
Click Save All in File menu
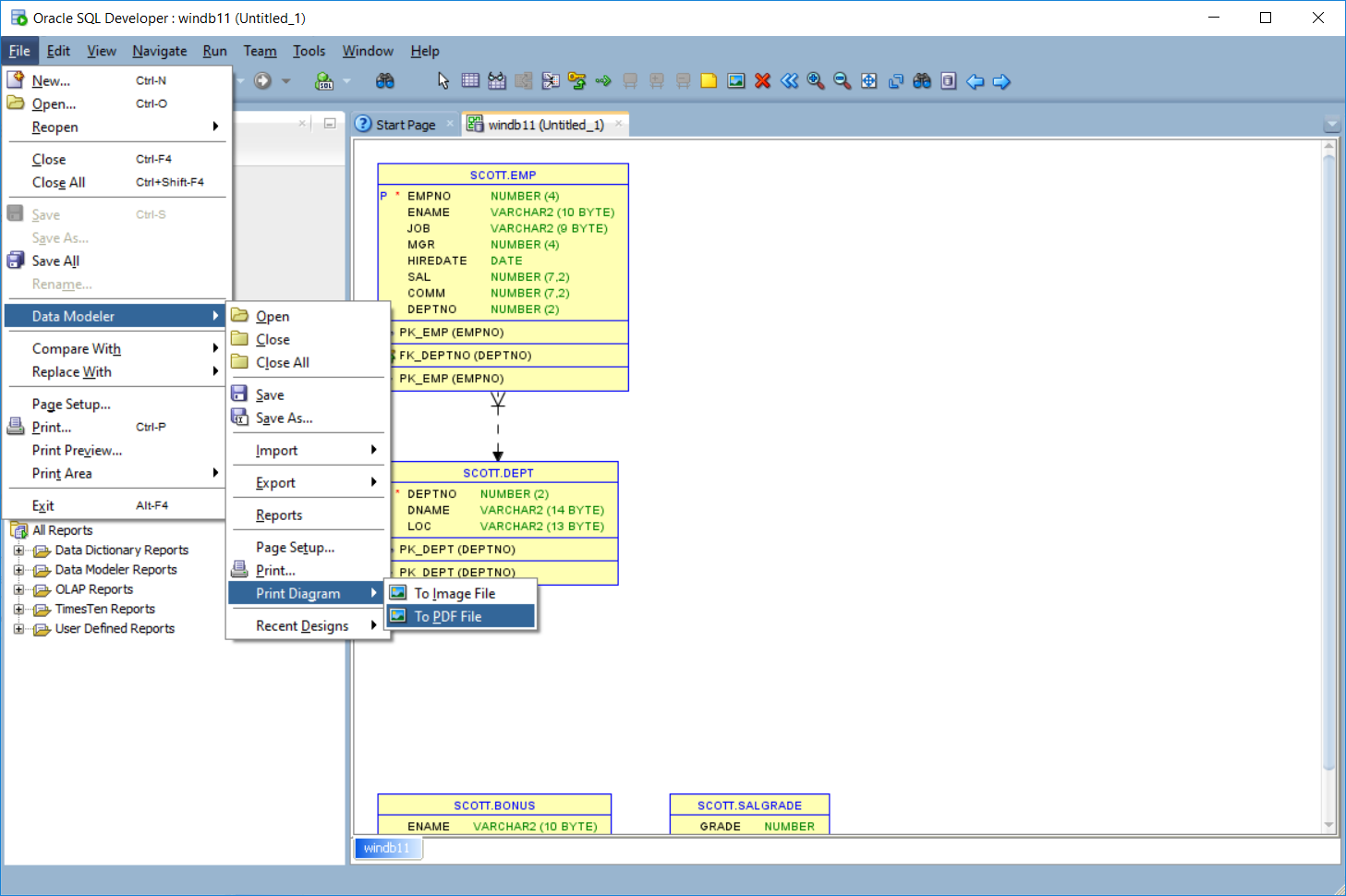115,260
